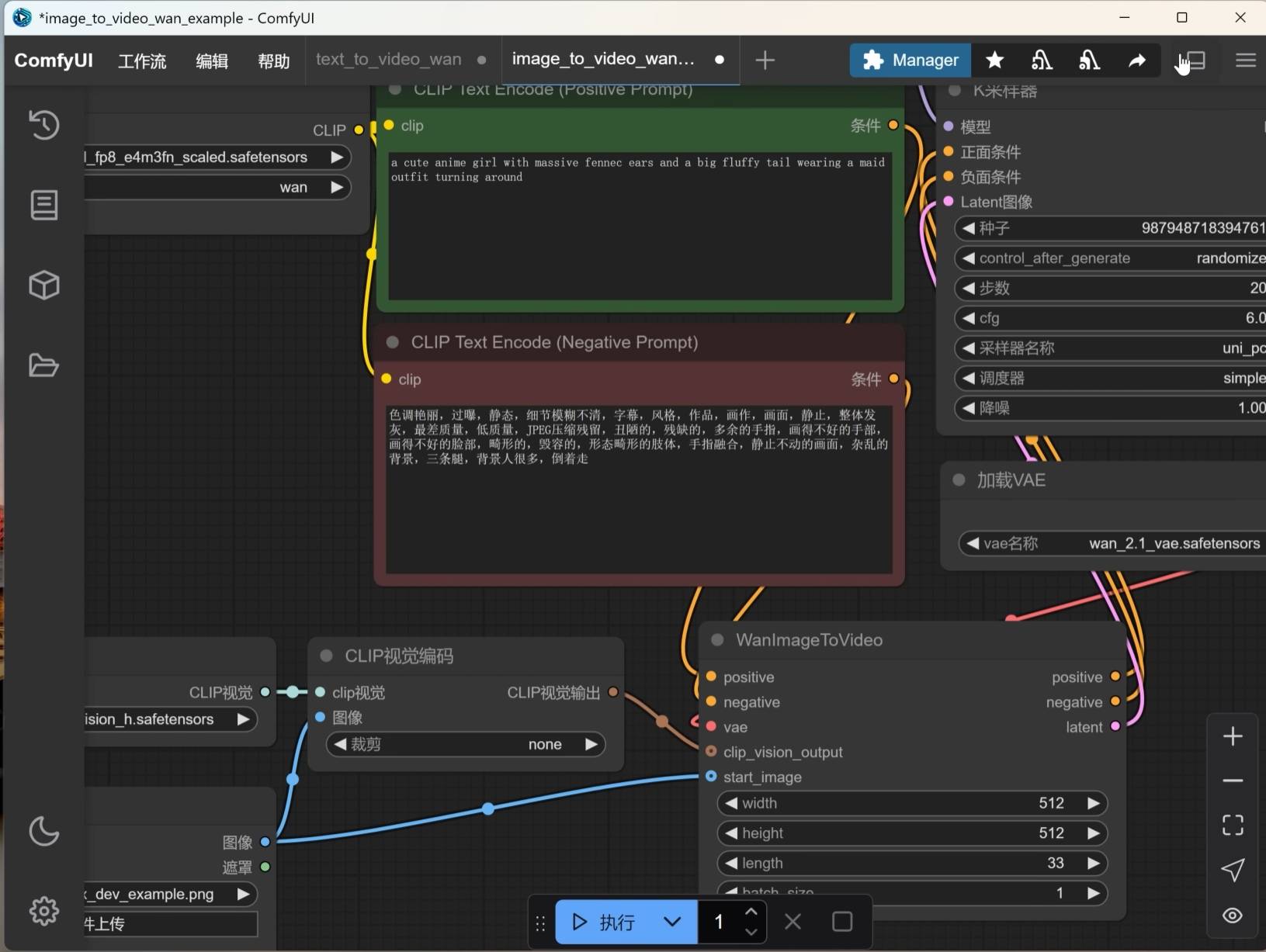
Task: Select the image_to_video_wan tab
Action: (603, 60)
